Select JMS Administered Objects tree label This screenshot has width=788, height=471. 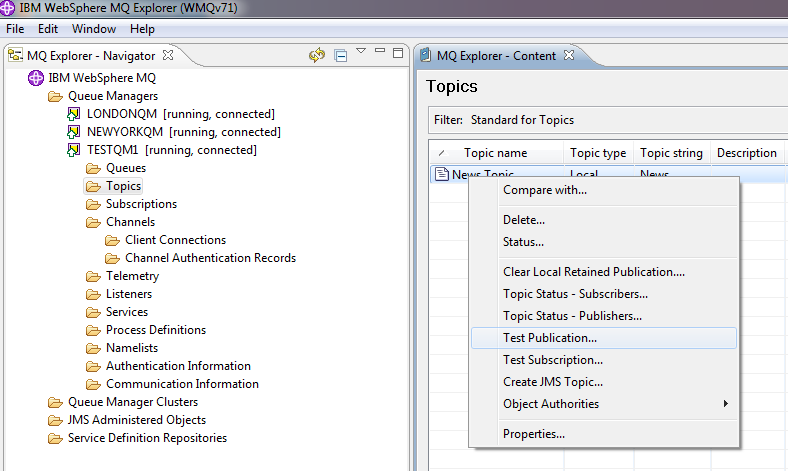[137, 420]
